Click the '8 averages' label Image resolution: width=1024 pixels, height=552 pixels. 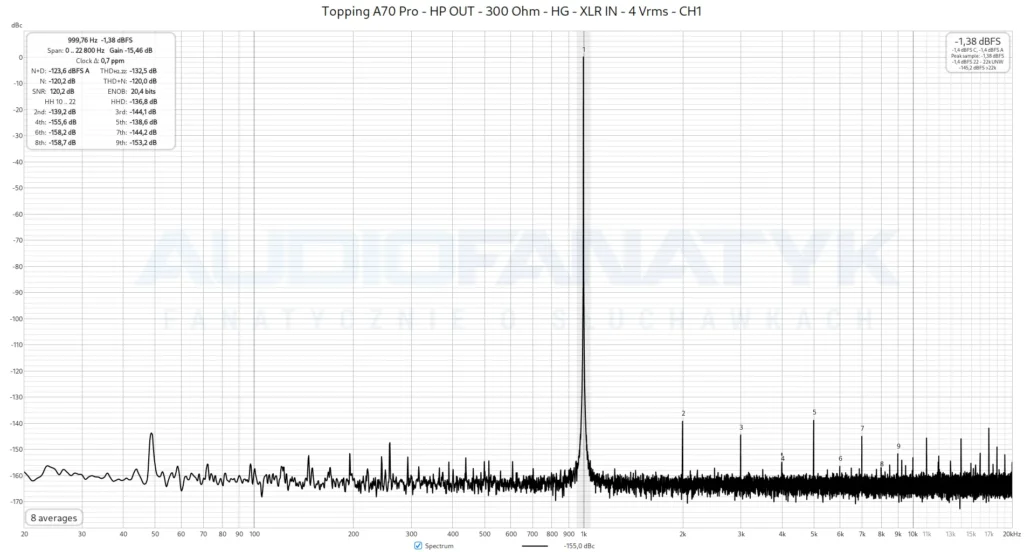[x=54, y=518]
